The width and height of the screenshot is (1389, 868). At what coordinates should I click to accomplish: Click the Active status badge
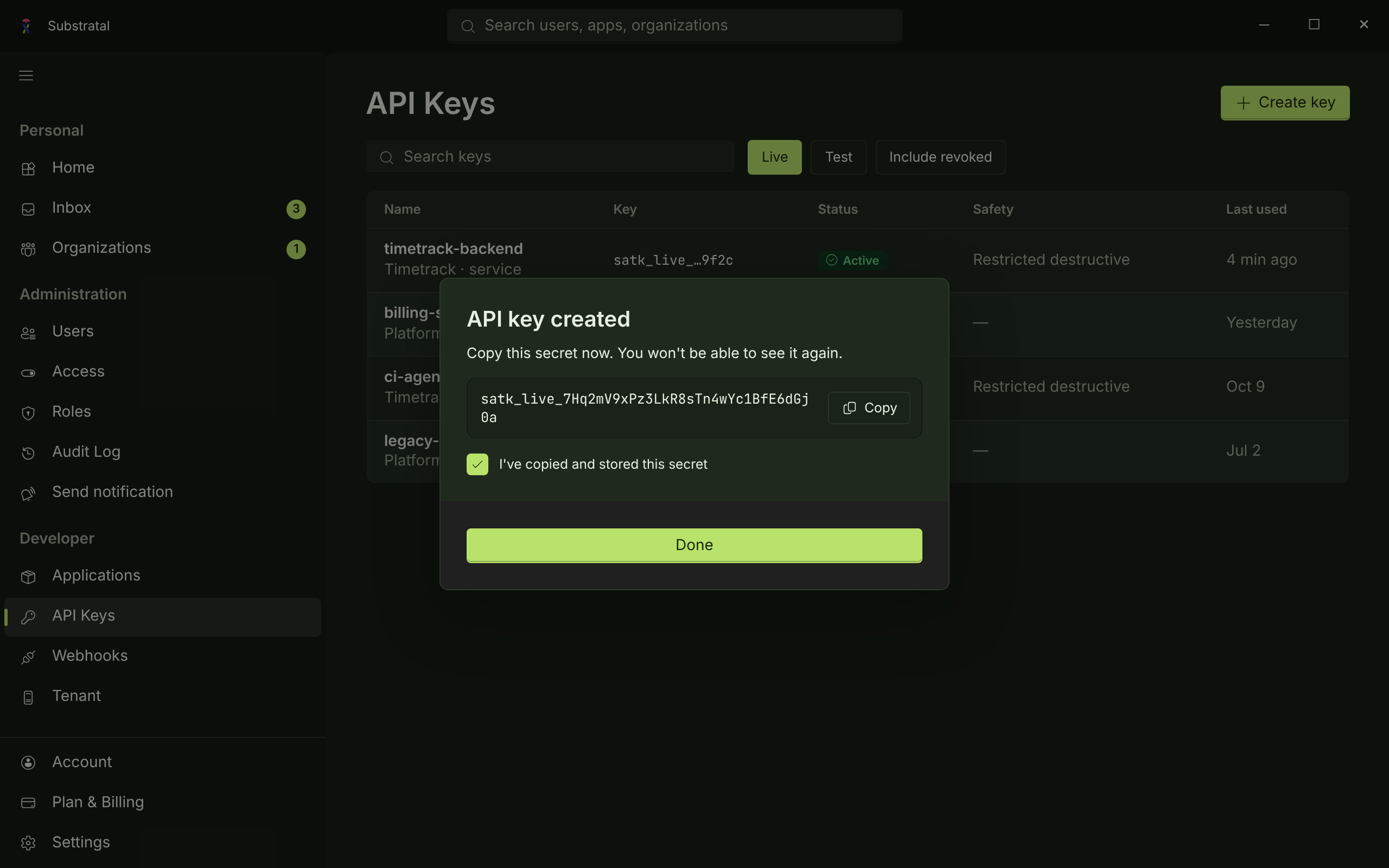pyautogui.click(x=852, y=260)
